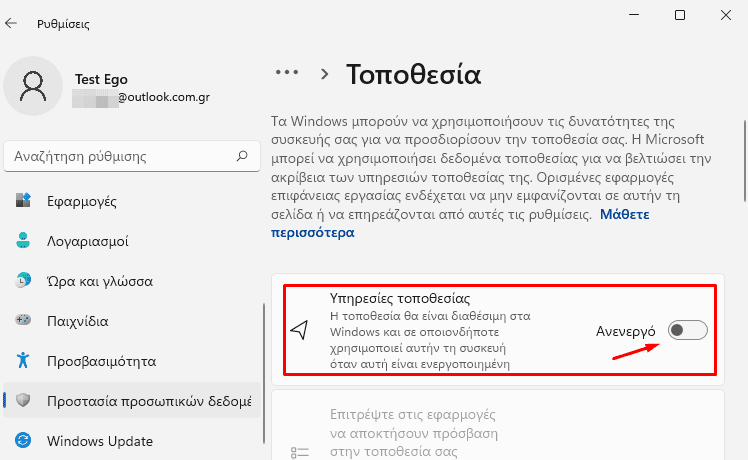Image resolution: width=748 pixels, height=460 pixels.
Task: Click the Windows Update sync icon
Action: coord(23,440)
